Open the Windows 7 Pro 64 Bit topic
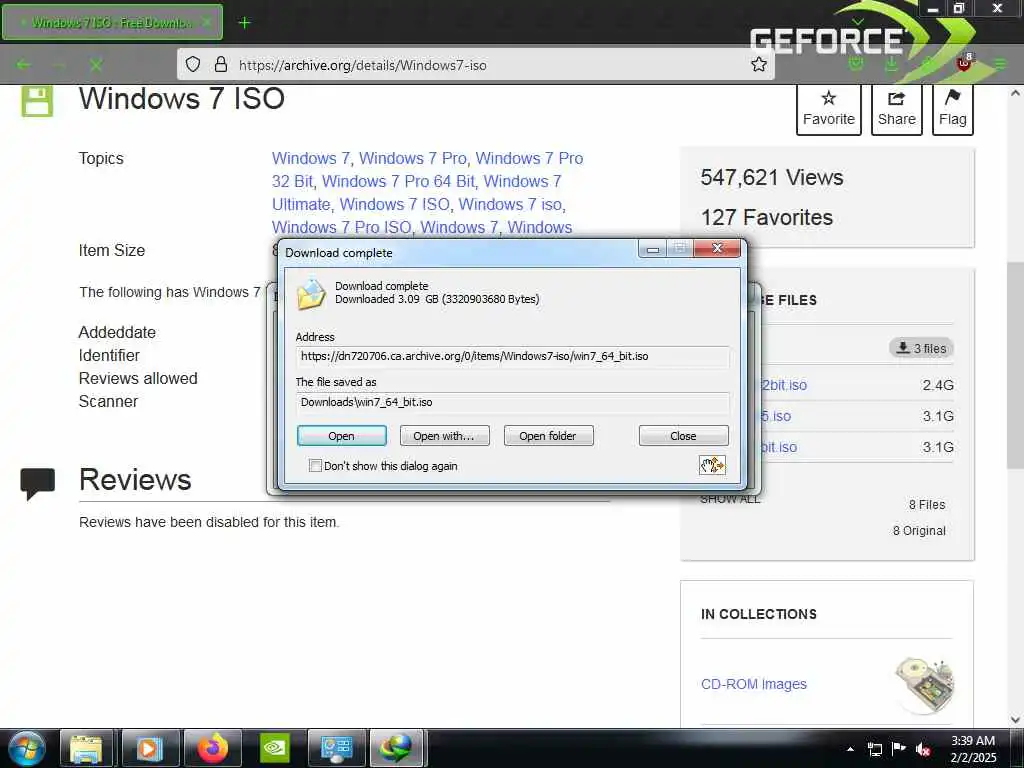This screenshot has width=1024, height=768. [x=398, y=181]
